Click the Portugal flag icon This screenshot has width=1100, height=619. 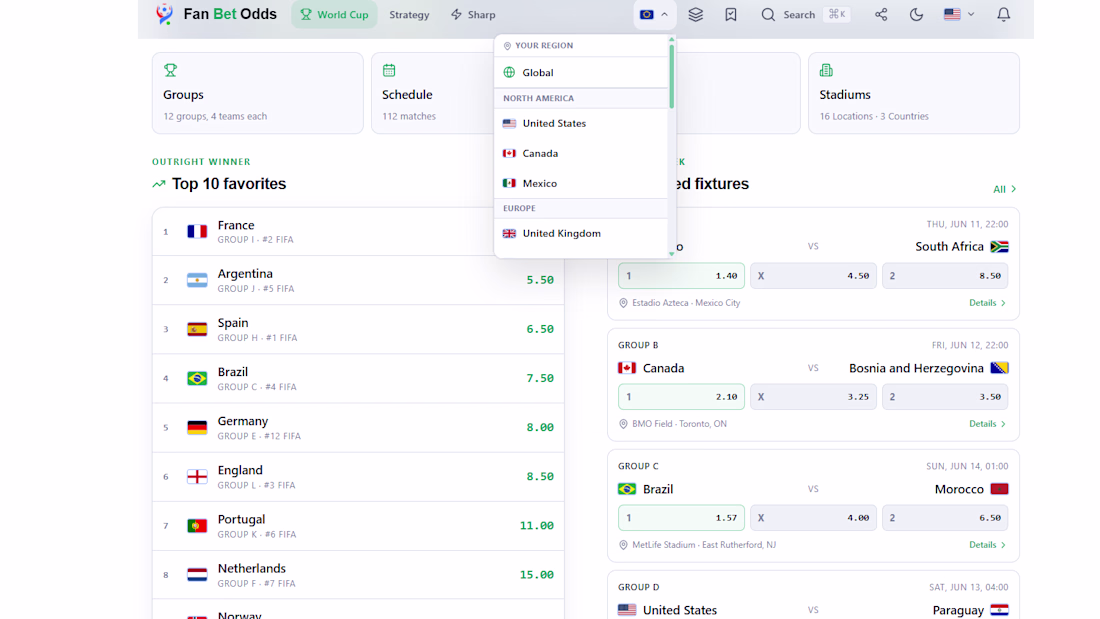click(197, 526)
